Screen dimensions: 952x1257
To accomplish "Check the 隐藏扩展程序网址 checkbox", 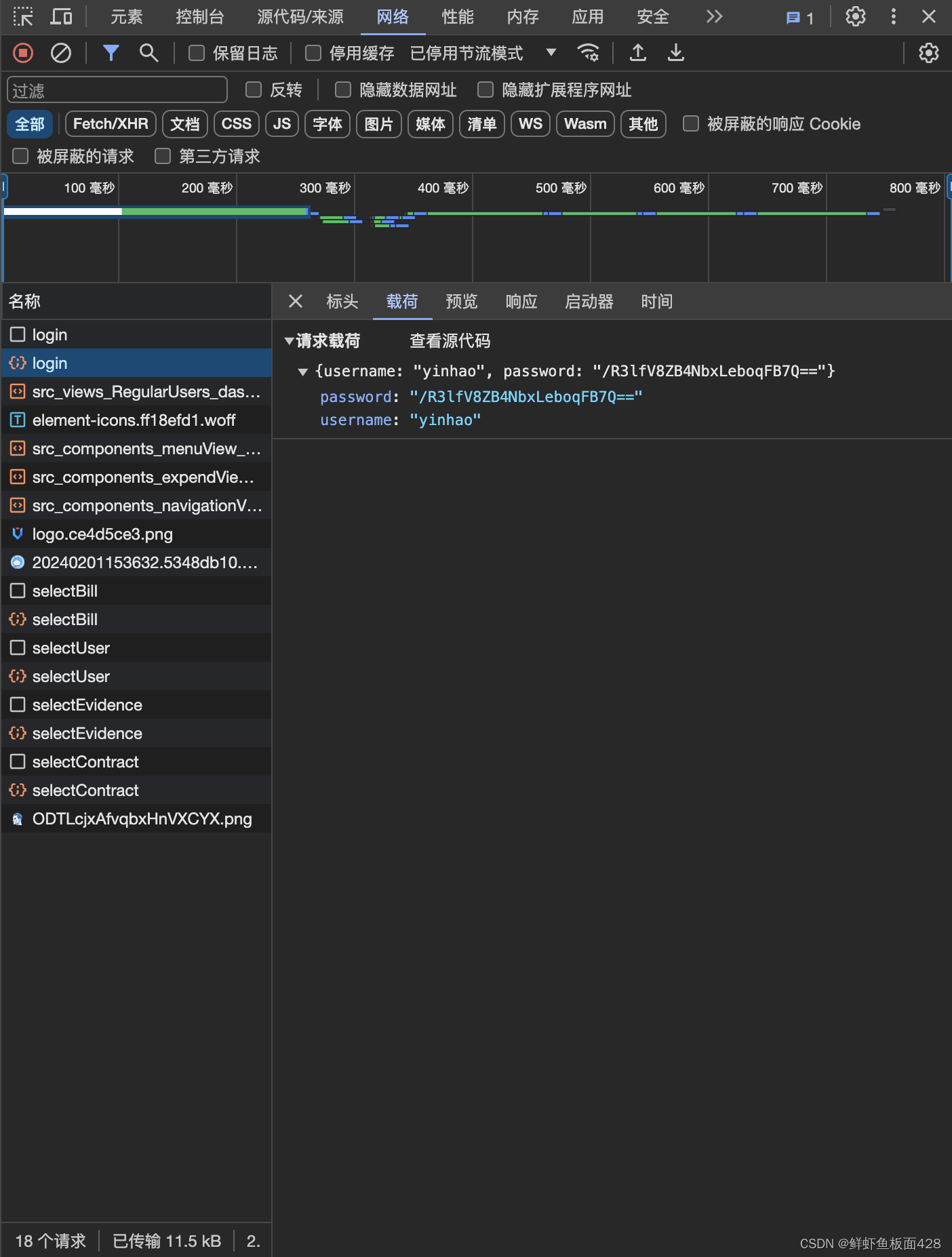I will tap(485, 89).
